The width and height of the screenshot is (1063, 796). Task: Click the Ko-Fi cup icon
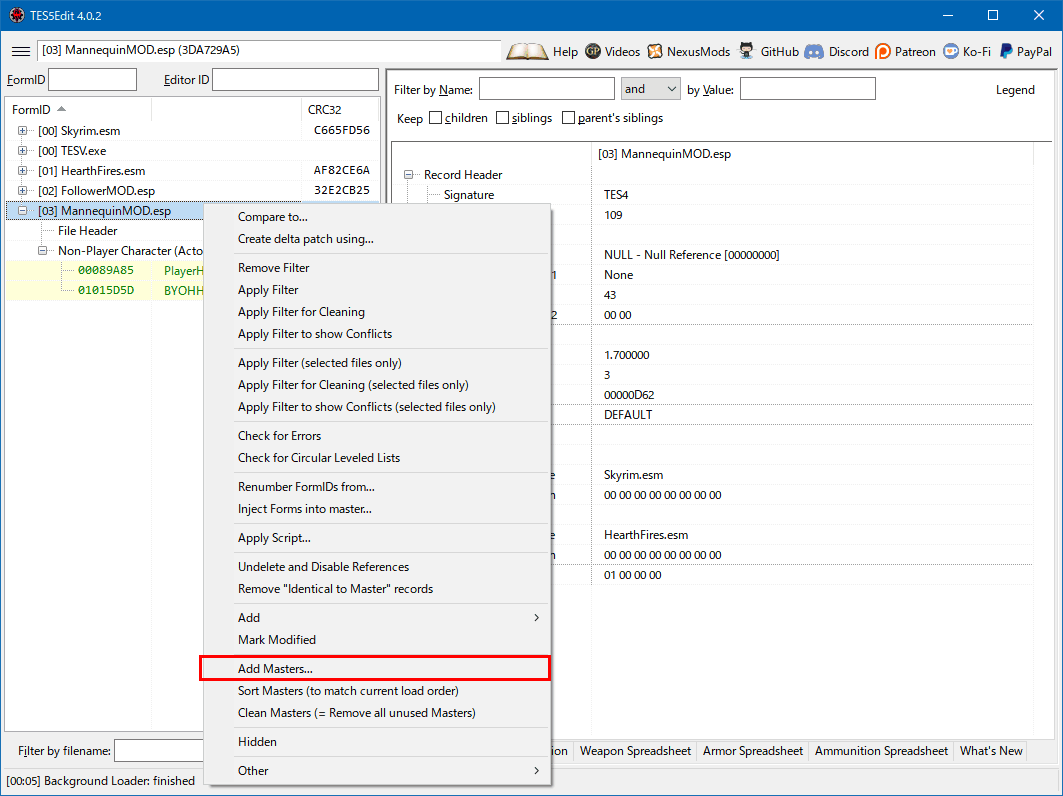coord(951,52)
